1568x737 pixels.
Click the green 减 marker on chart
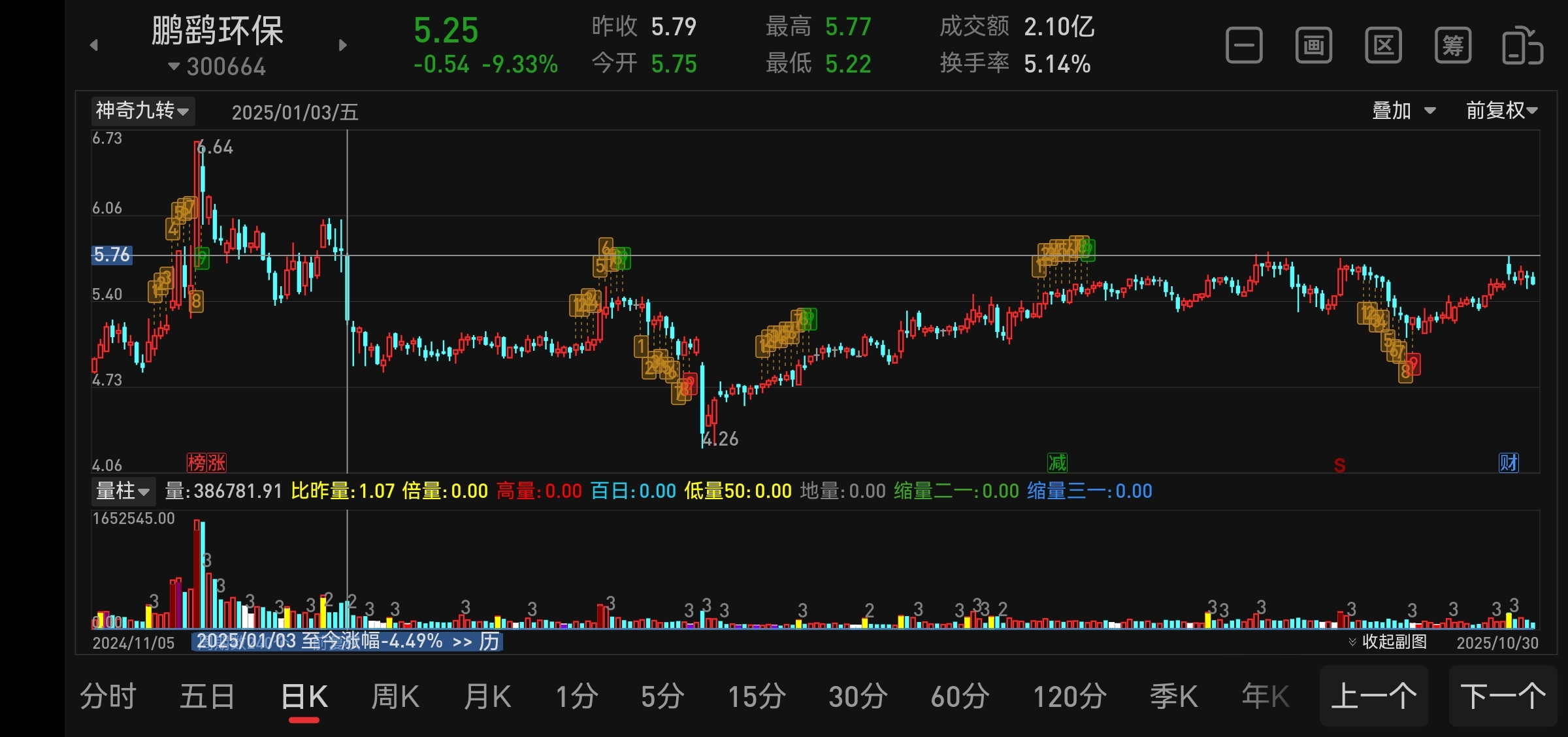pos(1057,463)
